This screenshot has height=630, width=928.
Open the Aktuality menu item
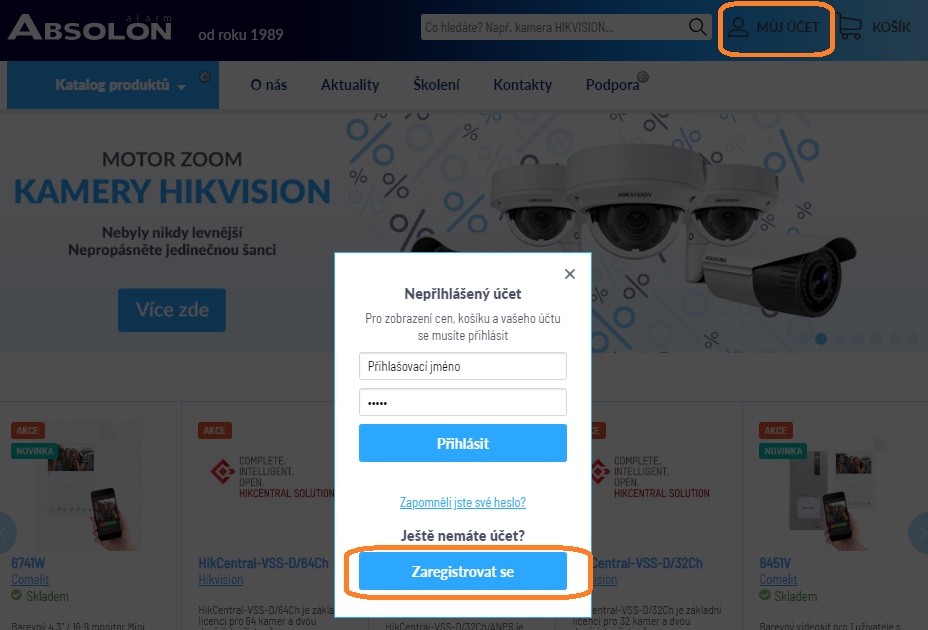350,85
